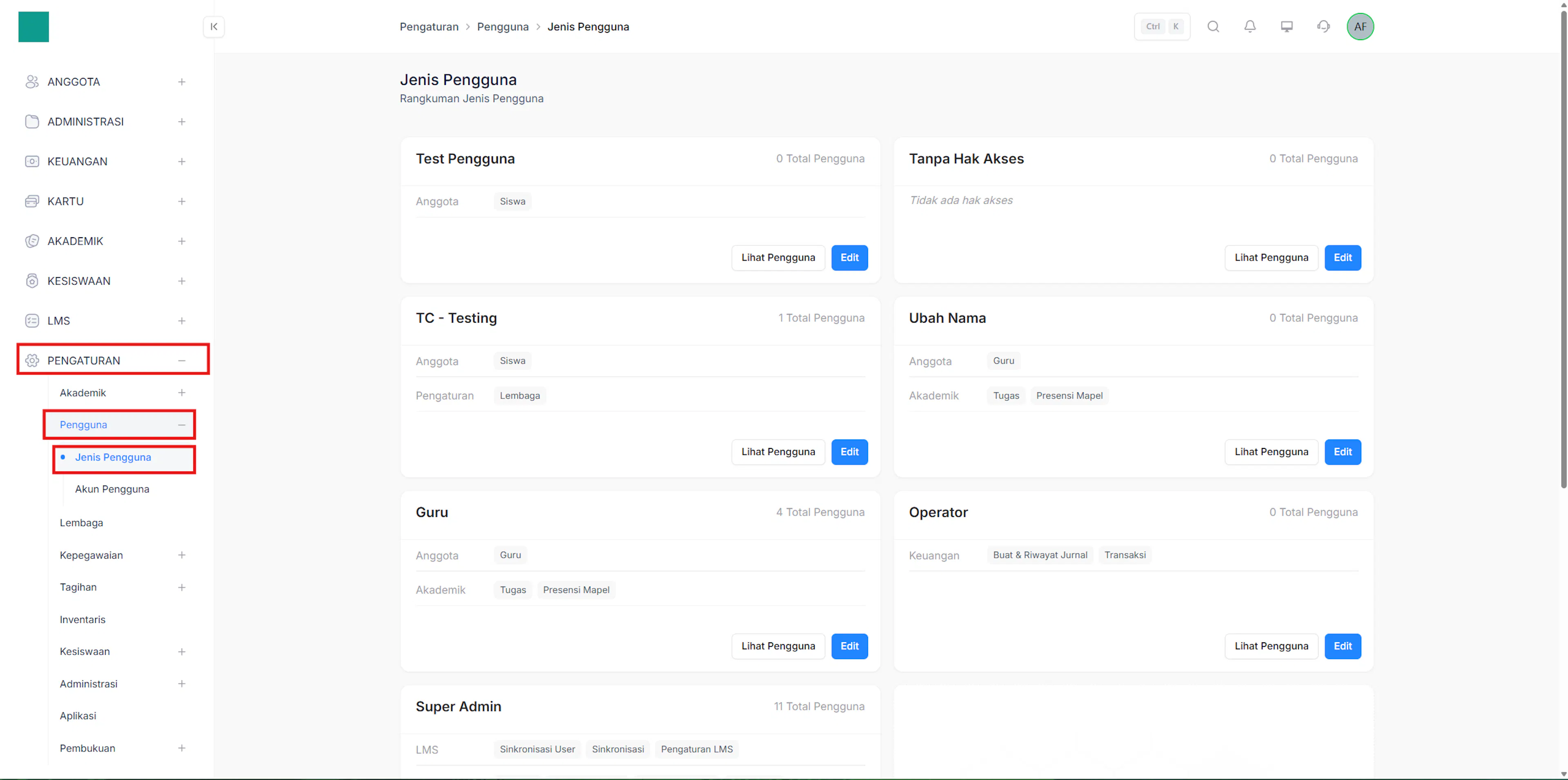The image size is (1568, 780).
Task: Click the Transaksi tag in Operator card
Action: point(1125,555)
